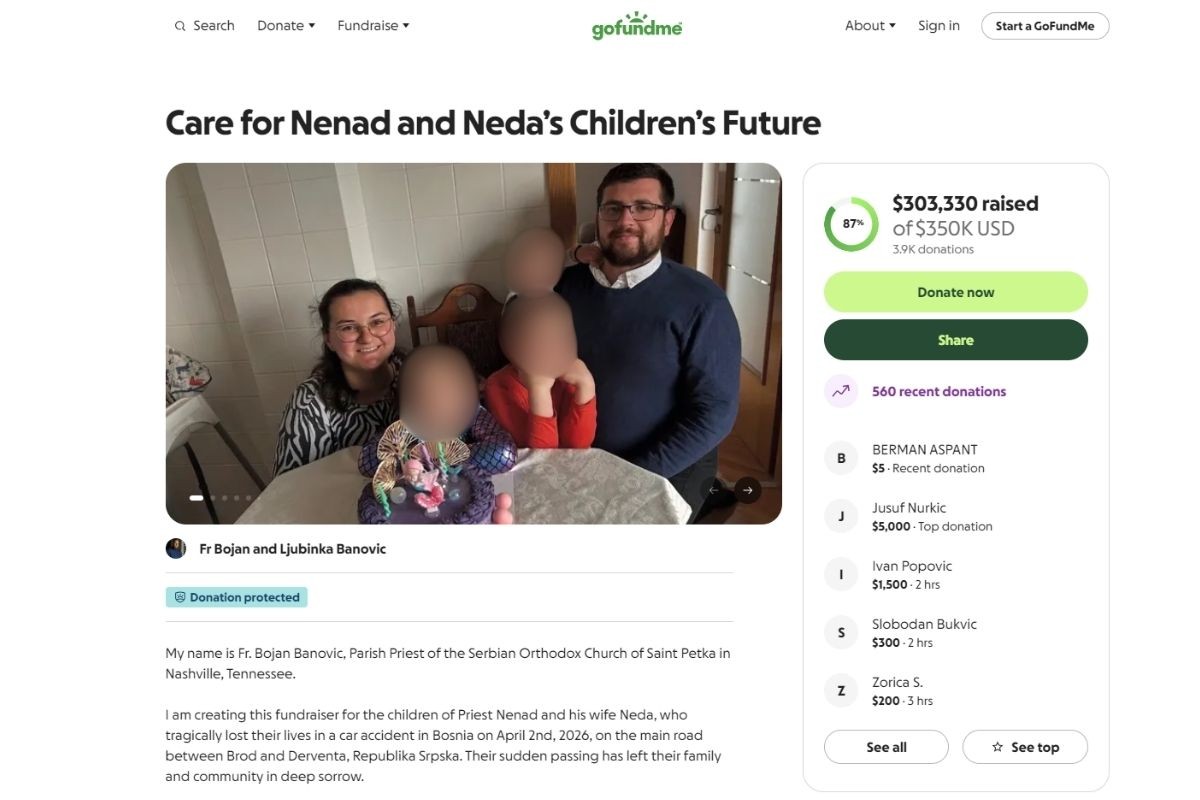Click the 87% progress ring

851,224
